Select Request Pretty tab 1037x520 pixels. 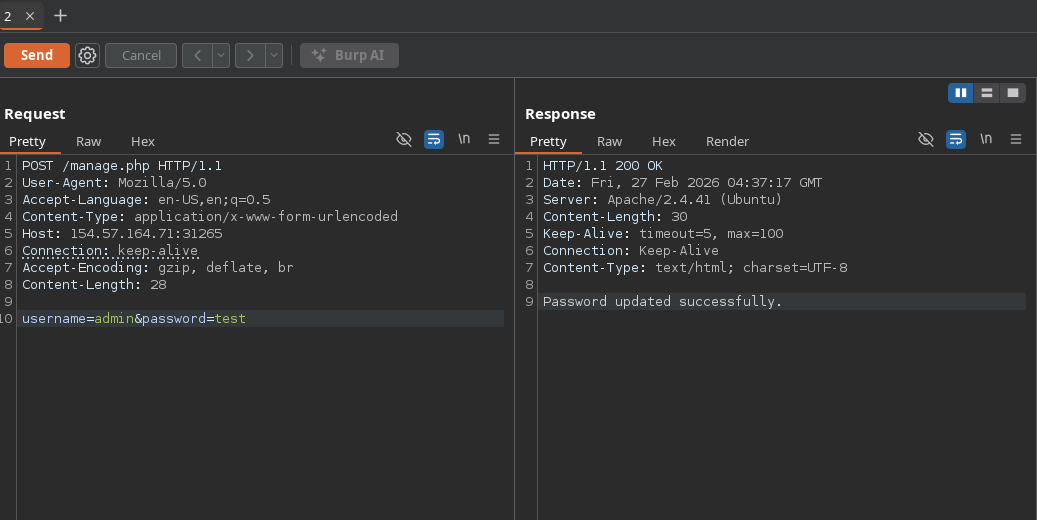coord(27,142)
